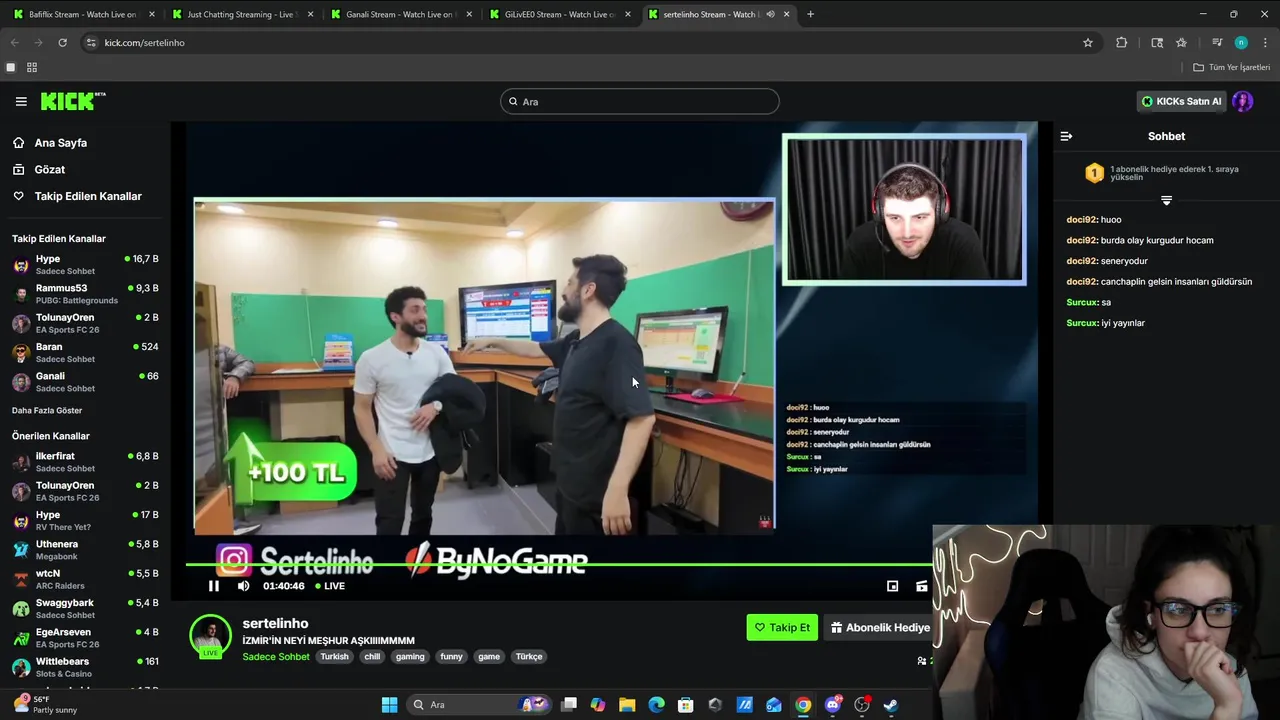The height and width of the screenshot is (720, 1280).
Task: Open wtcN channel
Action: [85, 579]
